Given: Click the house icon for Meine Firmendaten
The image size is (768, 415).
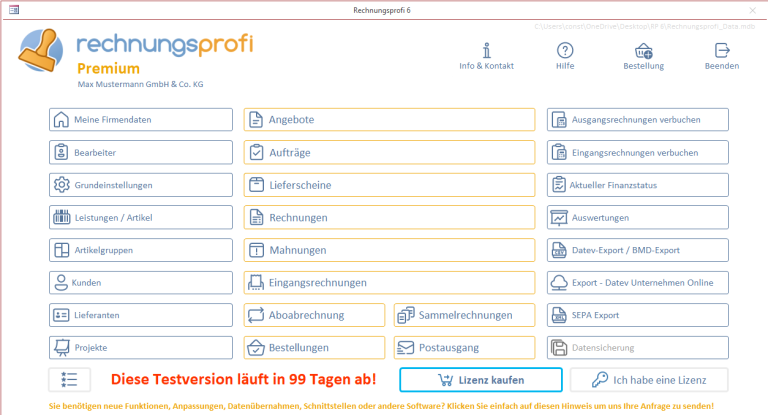Looking at the screenshot, I should click(x=61, y=120).
